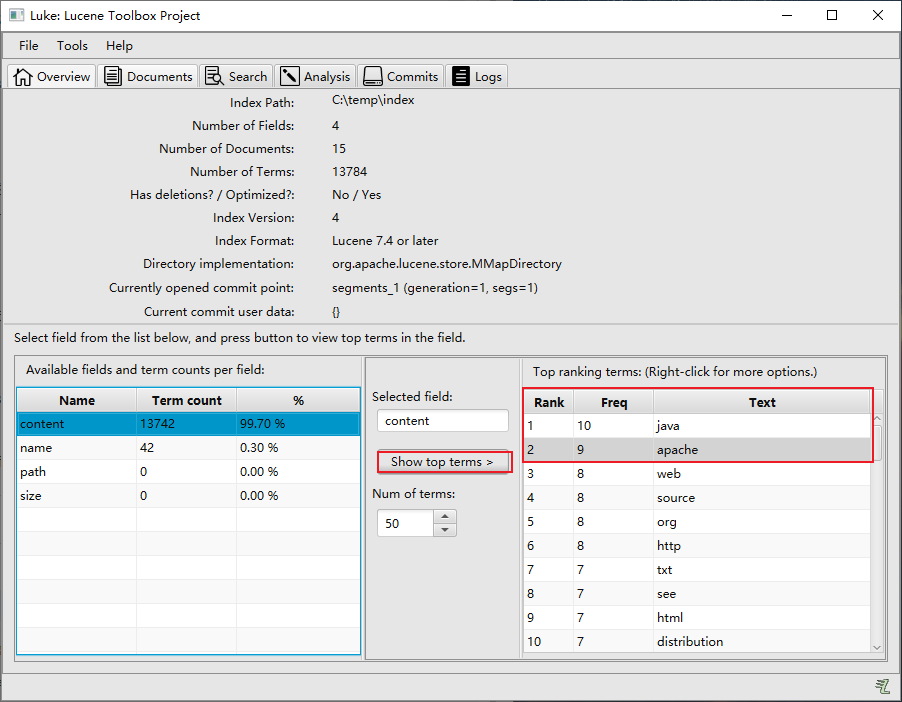Decrease Num of terms with down arrow

pos(445,530)
